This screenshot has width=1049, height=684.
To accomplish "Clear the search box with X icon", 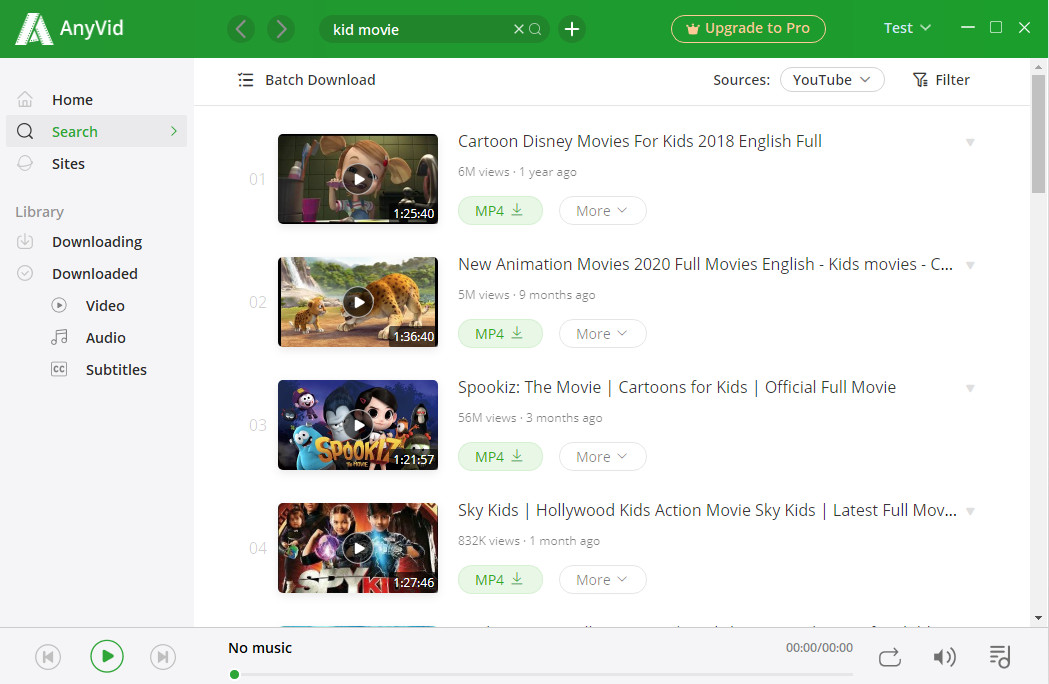I will coord(518,29).
